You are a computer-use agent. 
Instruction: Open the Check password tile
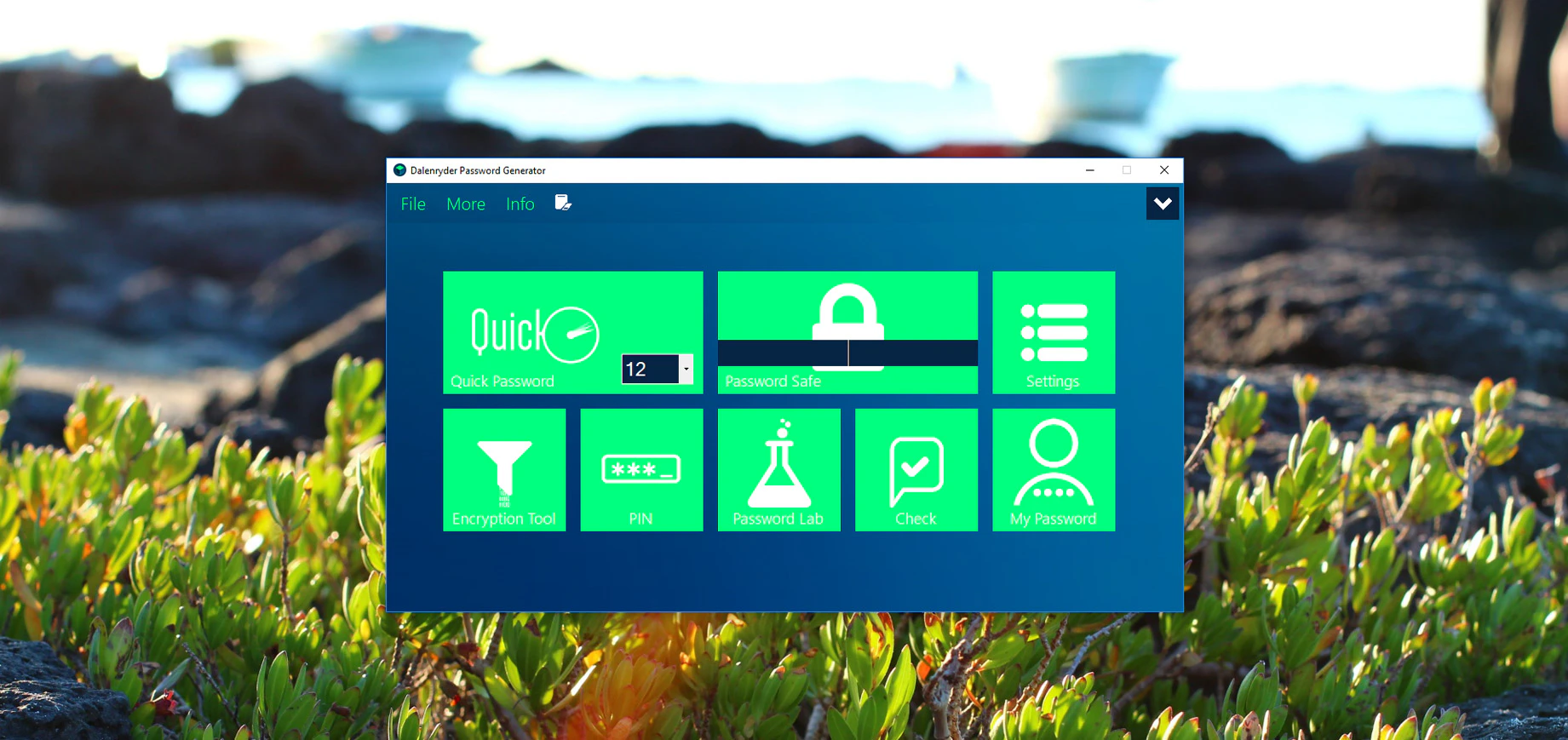click(x=916, y=470)
